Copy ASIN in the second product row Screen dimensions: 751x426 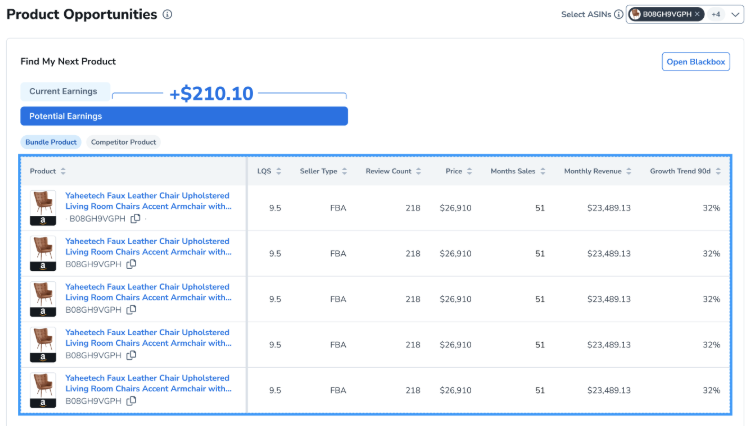pyautogui.click(x=131, y=264)
